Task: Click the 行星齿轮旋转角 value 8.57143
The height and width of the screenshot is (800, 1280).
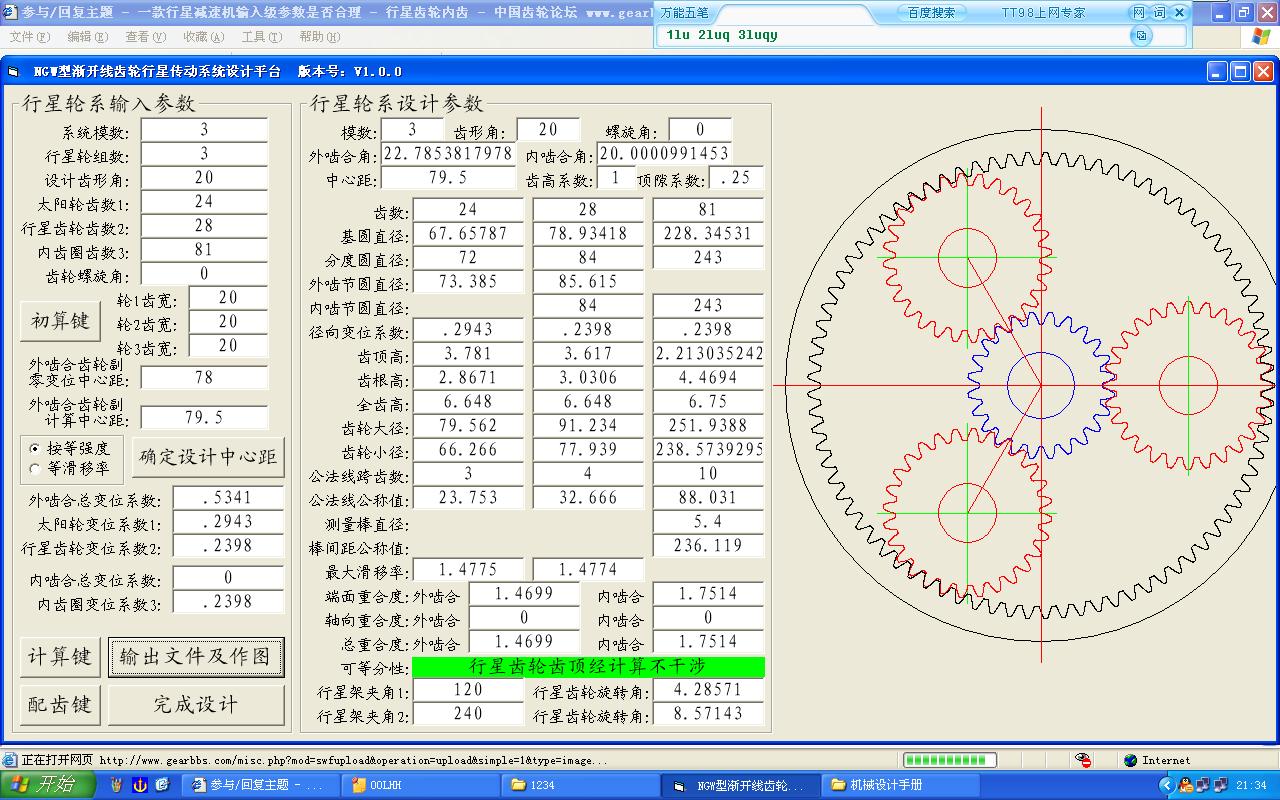Action: pos(708,714)
